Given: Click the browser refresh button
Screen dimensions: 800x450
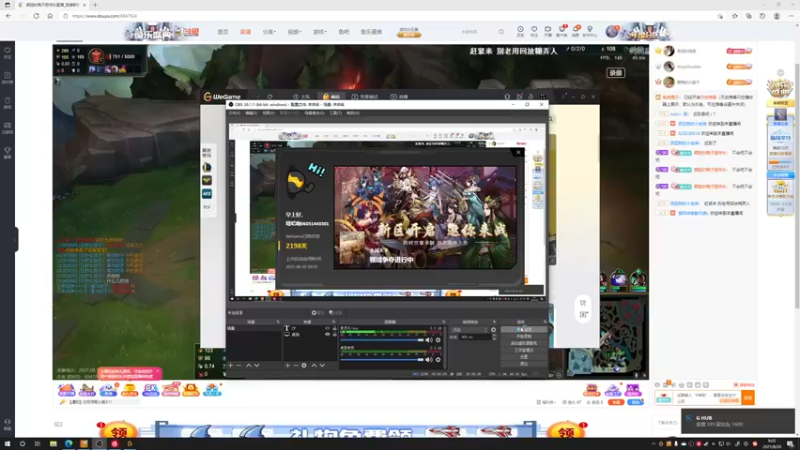Looking at the screenshot, I should (36, 16).
